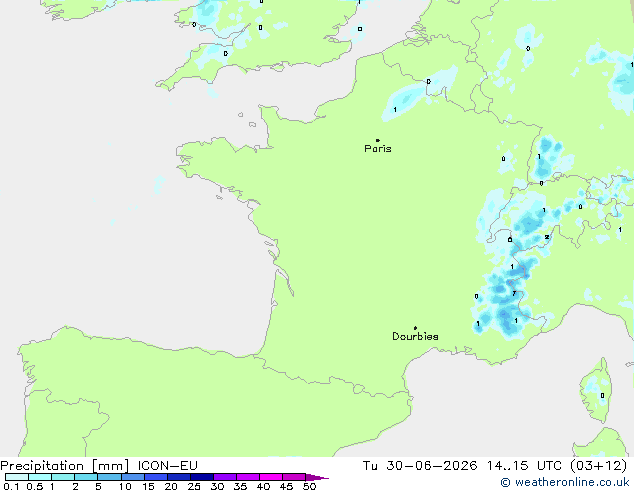Select the 35 to 40 mm legend swatch
Screen dimensions: 634x490
pyautogui.click(x=248, y=477)
